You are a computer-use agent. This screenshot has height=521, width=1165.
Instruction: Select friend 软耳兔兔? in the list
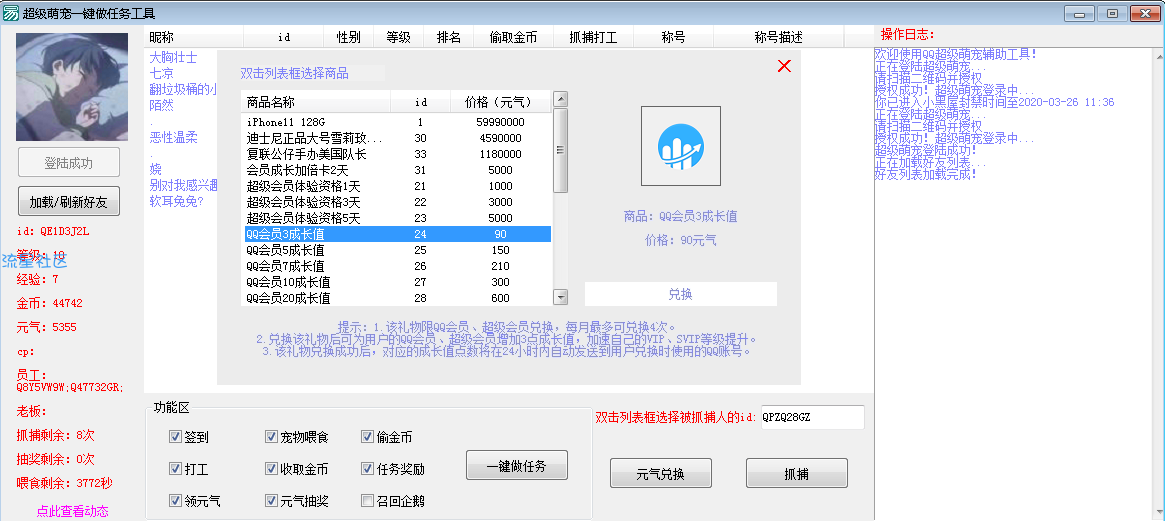(176, 201)
